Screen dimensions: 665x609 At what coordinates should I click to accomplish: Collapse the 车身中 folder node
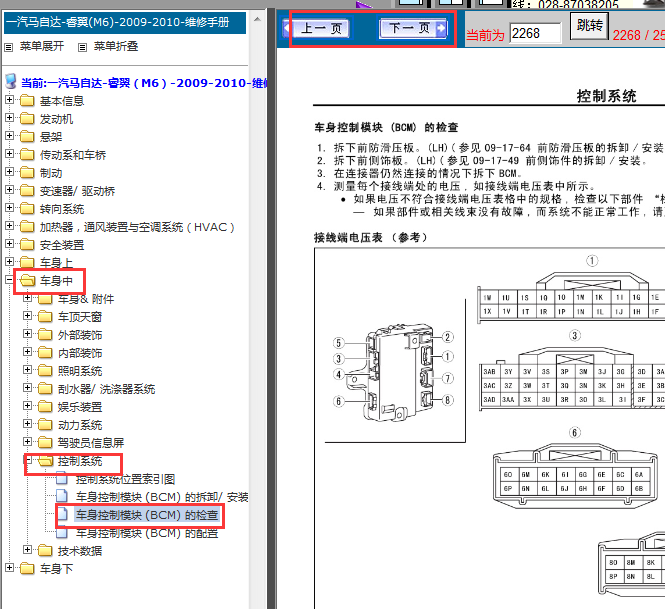(9, 280)
